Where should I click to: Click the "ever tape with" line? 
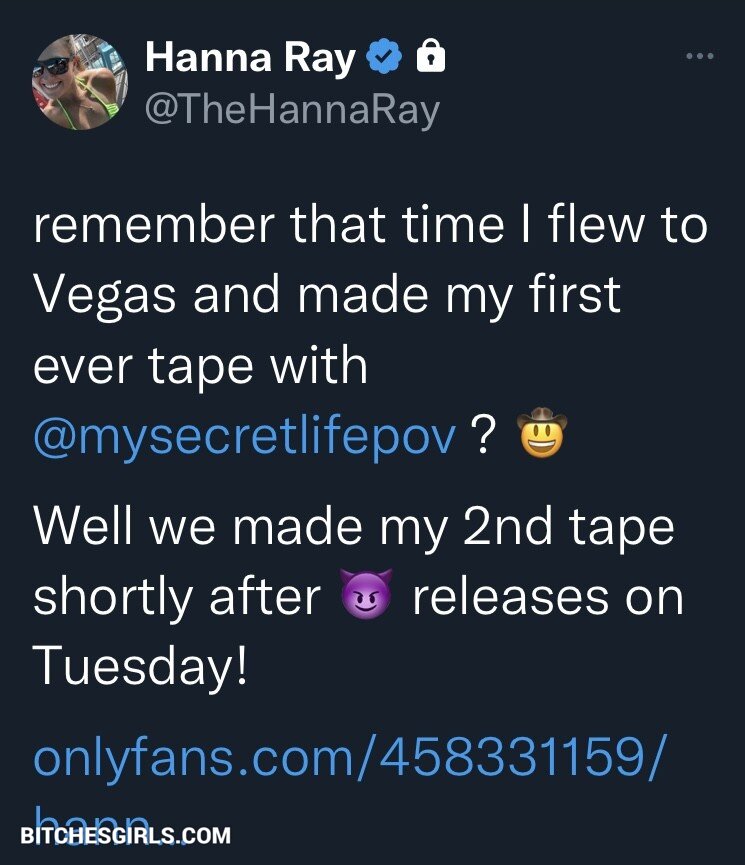coord(200,367)
